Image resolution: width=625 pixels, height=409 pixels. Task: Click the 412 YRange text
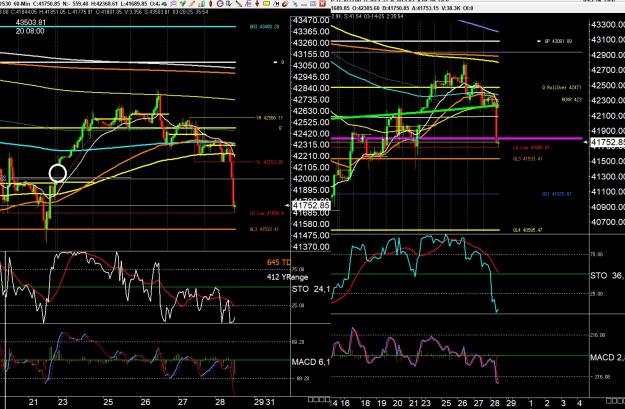tap(287, 277)
